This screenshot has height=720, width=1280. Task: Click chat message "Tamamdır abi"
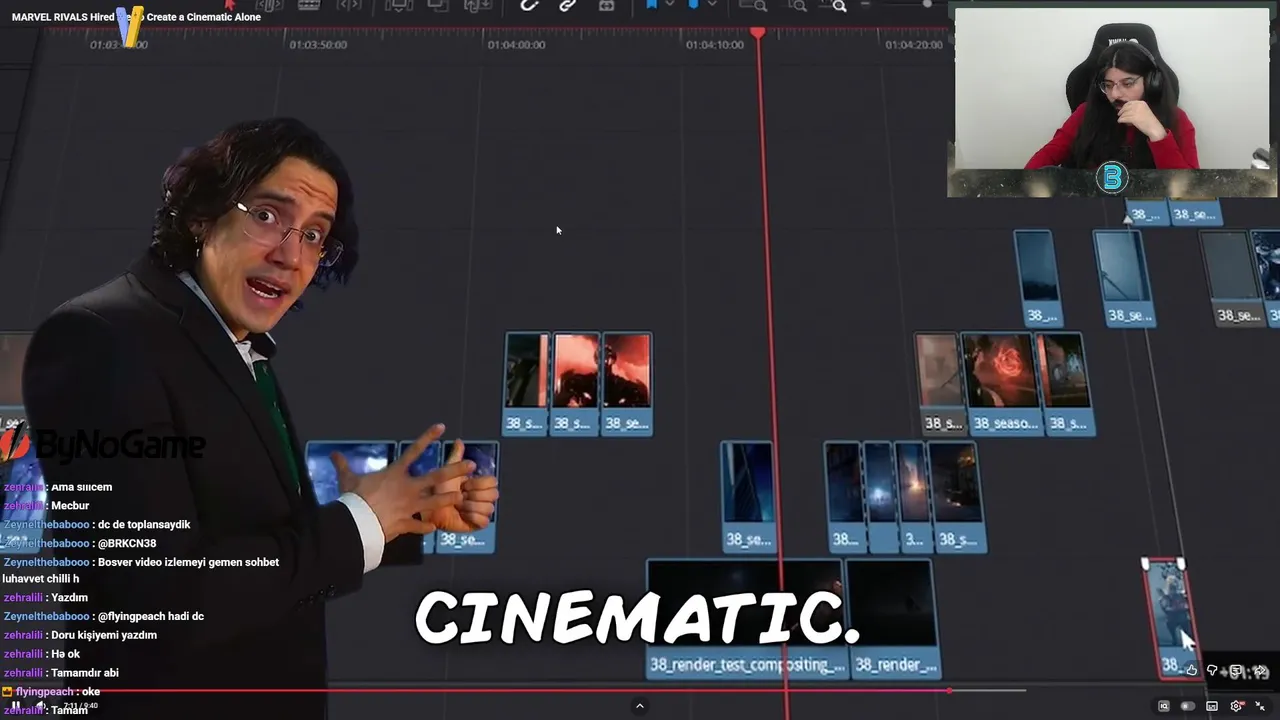tap(85, 673)
